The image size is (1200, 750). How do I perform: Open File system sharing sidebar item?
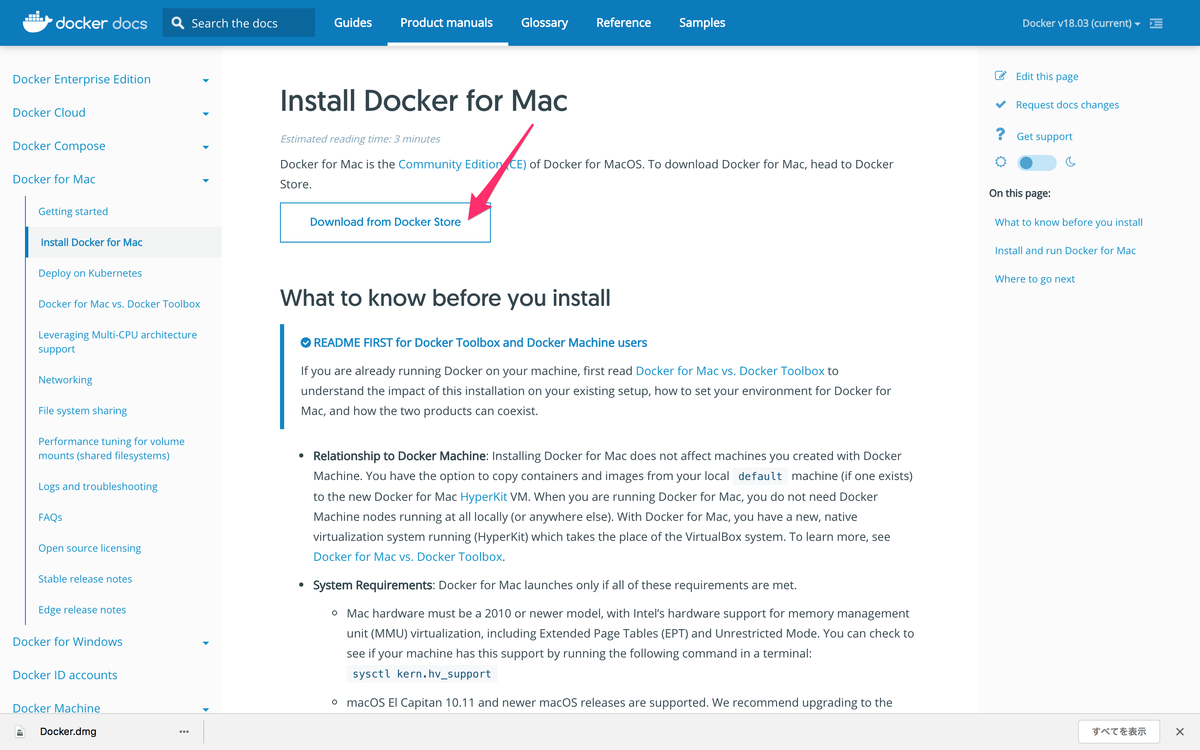pyautogui.click(x=83, y=411)
